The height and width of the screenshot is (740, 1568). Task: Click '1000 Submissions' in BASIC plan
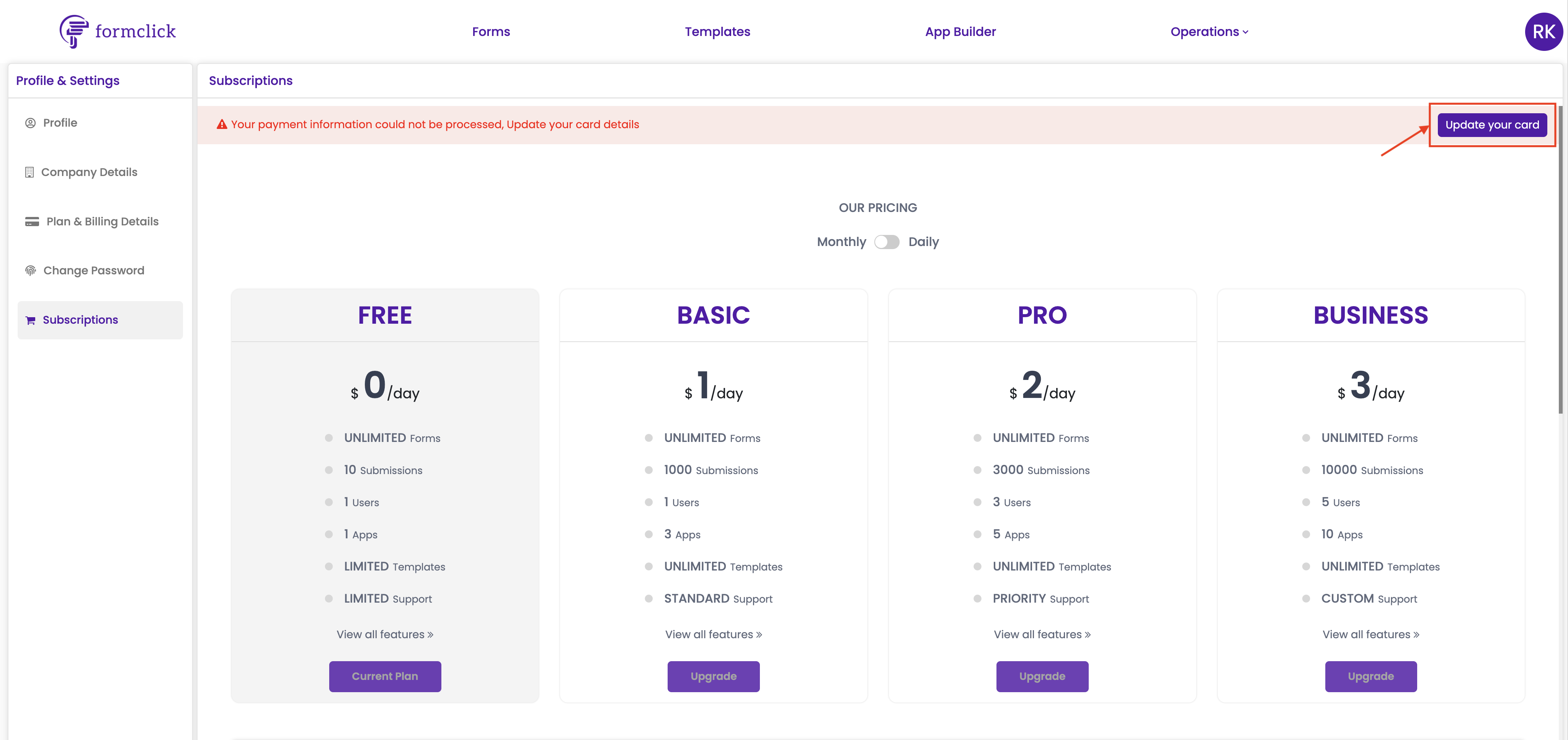tap(711, 470)
